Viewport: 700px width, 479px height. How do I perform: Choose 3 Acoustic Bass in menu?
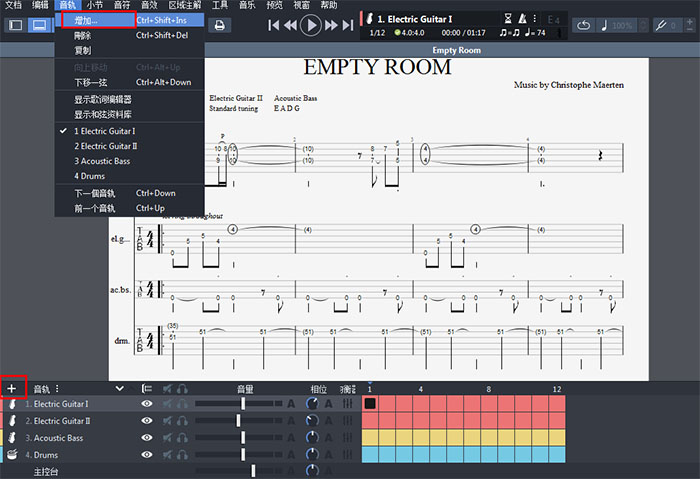coord(102,161)
